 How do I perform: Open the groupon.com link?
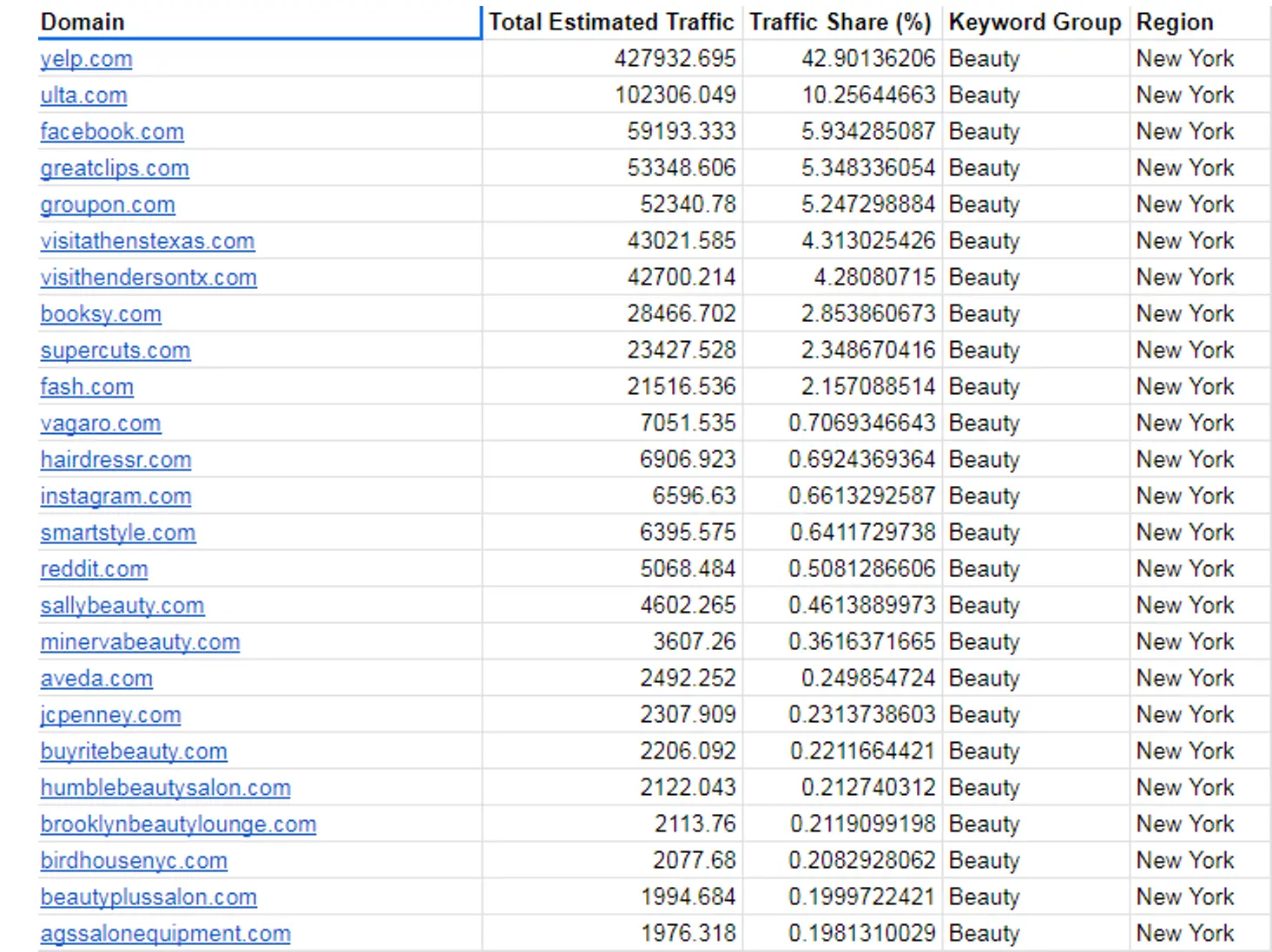108,205
